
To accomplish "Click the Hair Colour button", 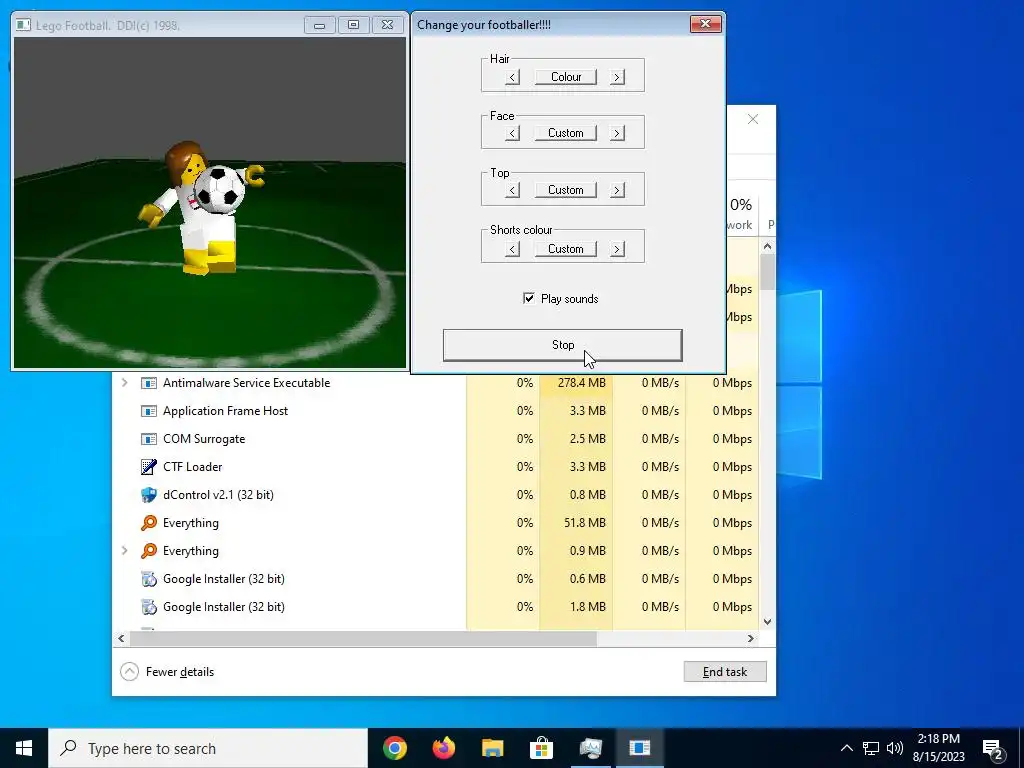I will [x=566, y=77].
